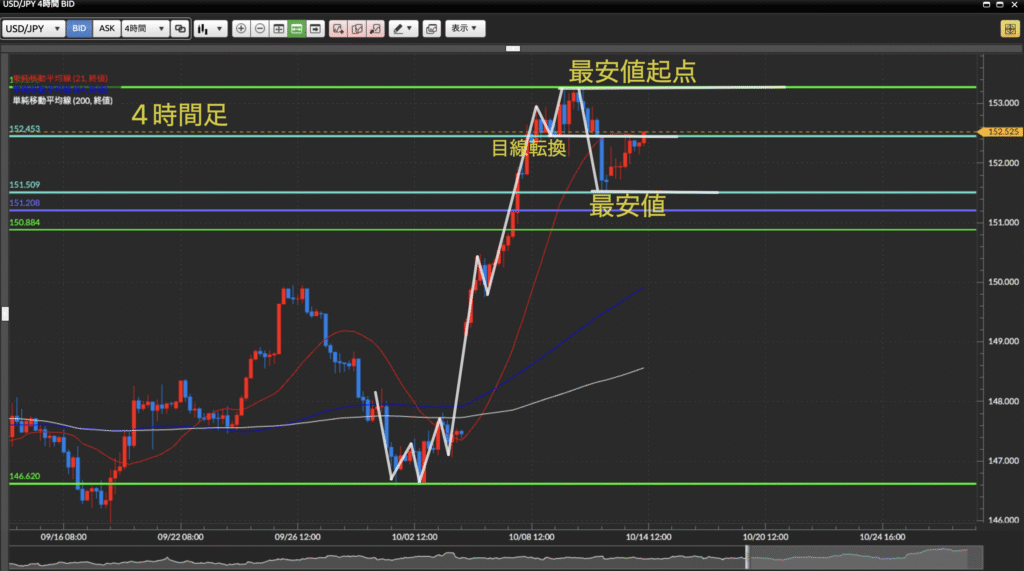Viewport: 1024px width, 571px height.
Task: Toggle the green auto-fit scale button
Action: 297,29
